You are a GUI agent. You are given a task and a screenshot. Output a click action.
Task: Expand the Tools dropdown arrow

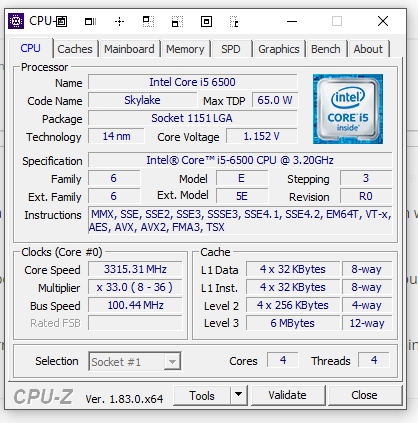238,395
